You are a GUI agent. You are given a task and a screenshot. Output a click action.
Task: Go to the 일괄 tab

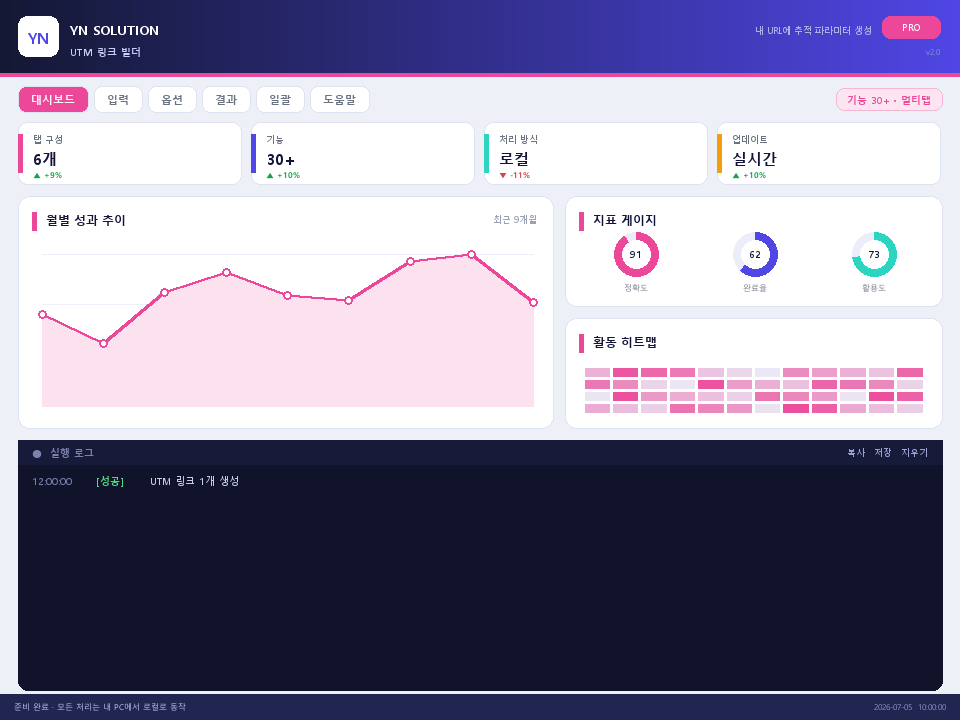(x=280, y=100)
